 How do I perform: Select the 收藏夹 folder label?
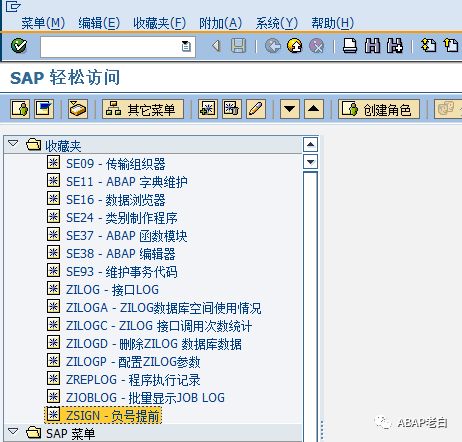click(63, 146)
